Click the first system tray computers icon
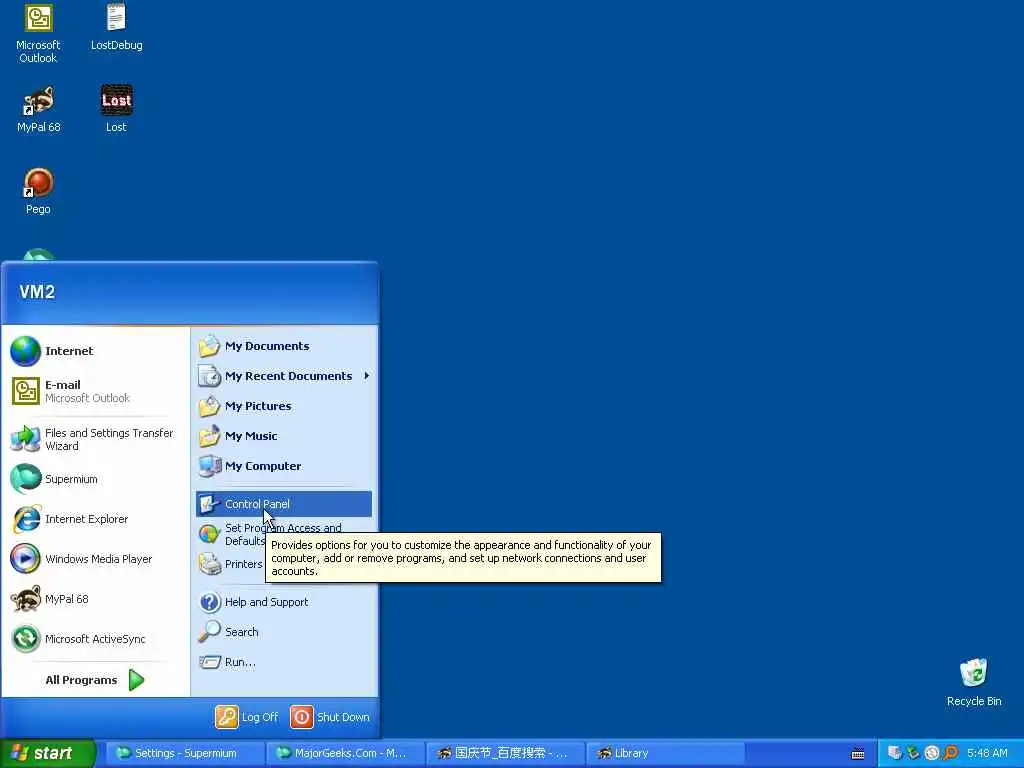Image resolution: width=1024 pixels, height=768 pixels. [895, 753]
